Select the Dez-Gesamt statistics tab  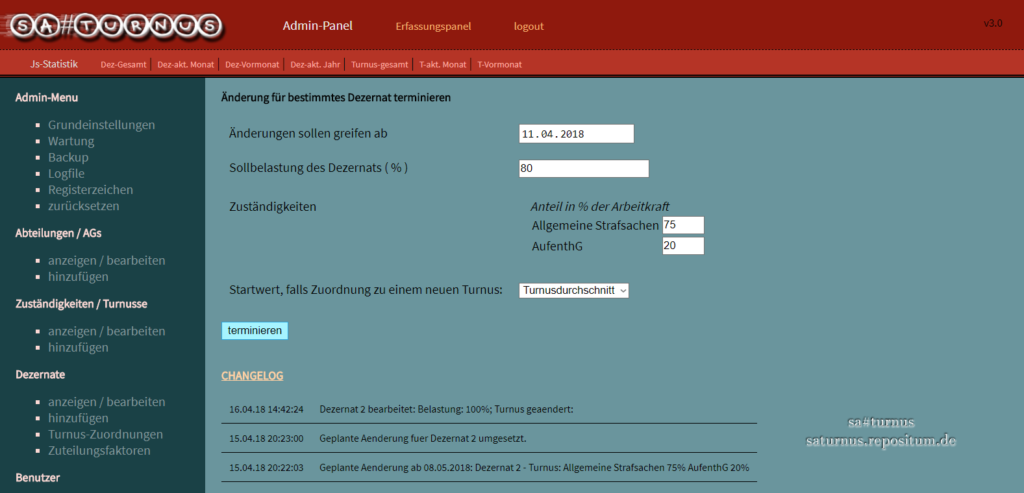[x=124, y=65]
